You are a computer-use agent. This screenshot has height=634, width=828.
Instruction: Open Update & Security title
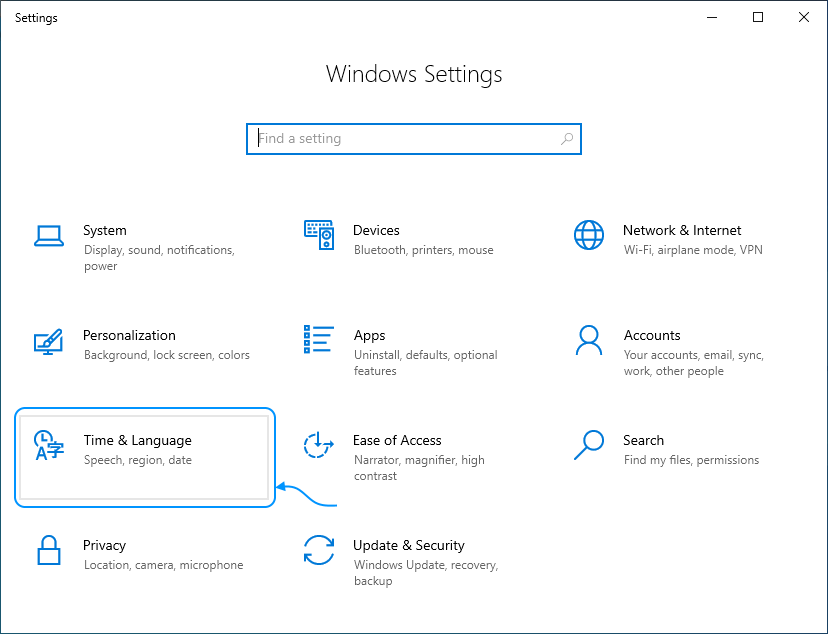409,545
